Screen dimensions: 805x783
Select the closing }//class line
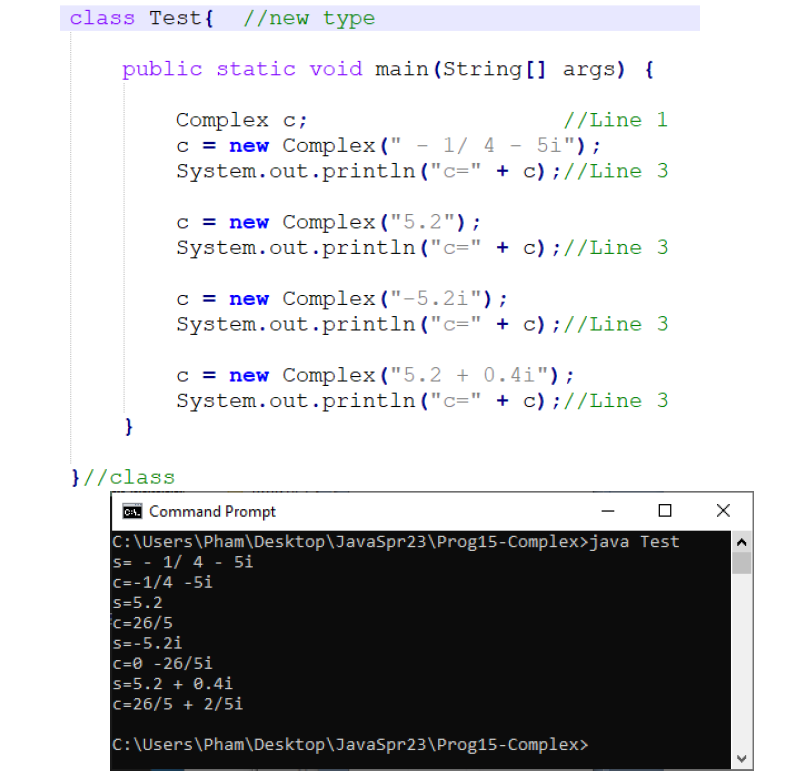point(120,477)
